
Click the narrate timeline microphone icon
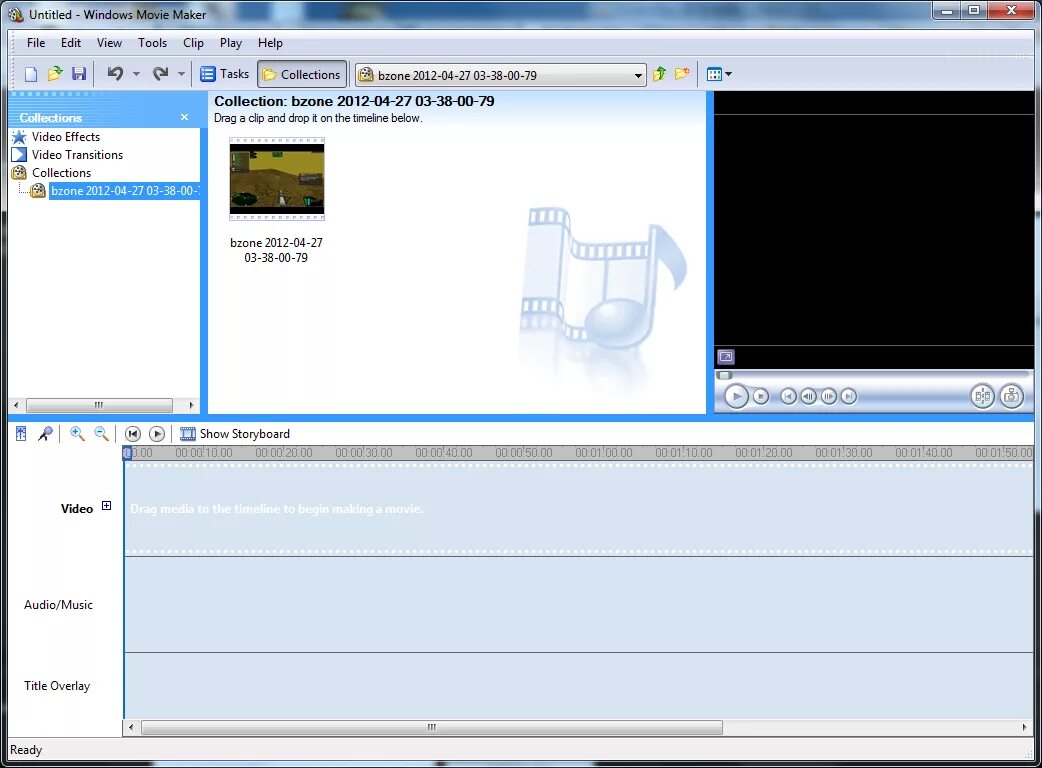[45, 434]
